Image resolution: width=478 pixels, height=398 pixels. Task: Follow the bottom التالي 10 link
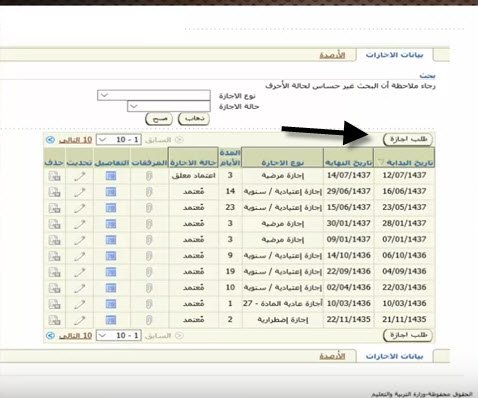click(x=75, y=335)
